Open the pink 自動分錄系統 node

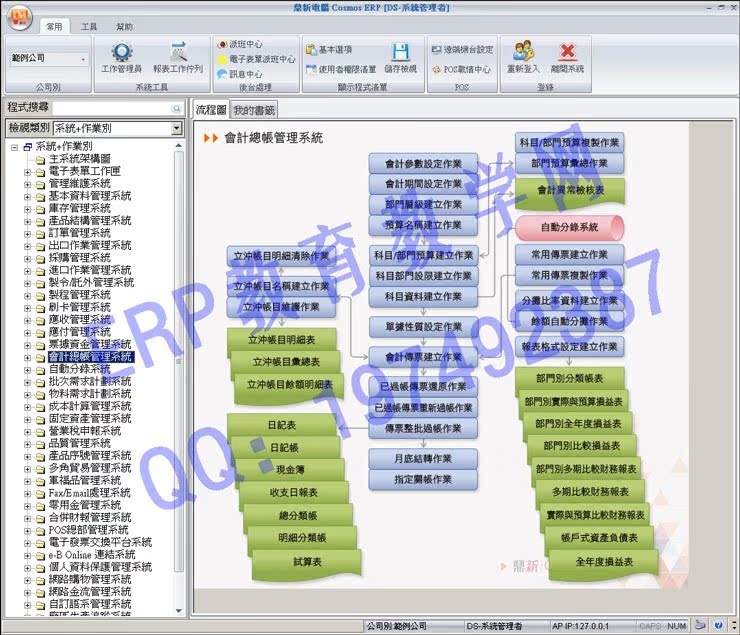[x=569, y=227]
